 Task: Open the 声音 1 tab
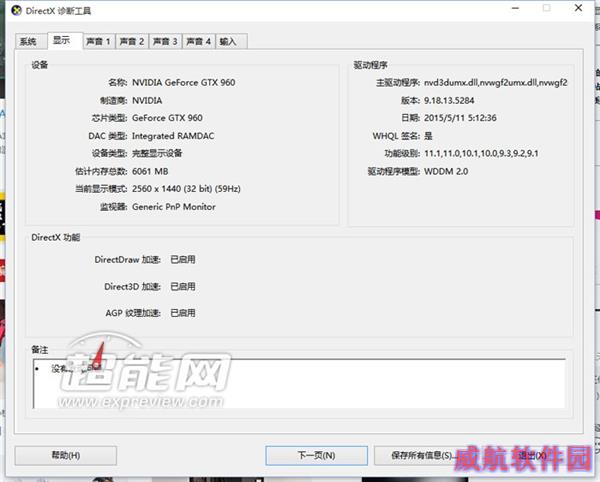[x=99, y=41]
